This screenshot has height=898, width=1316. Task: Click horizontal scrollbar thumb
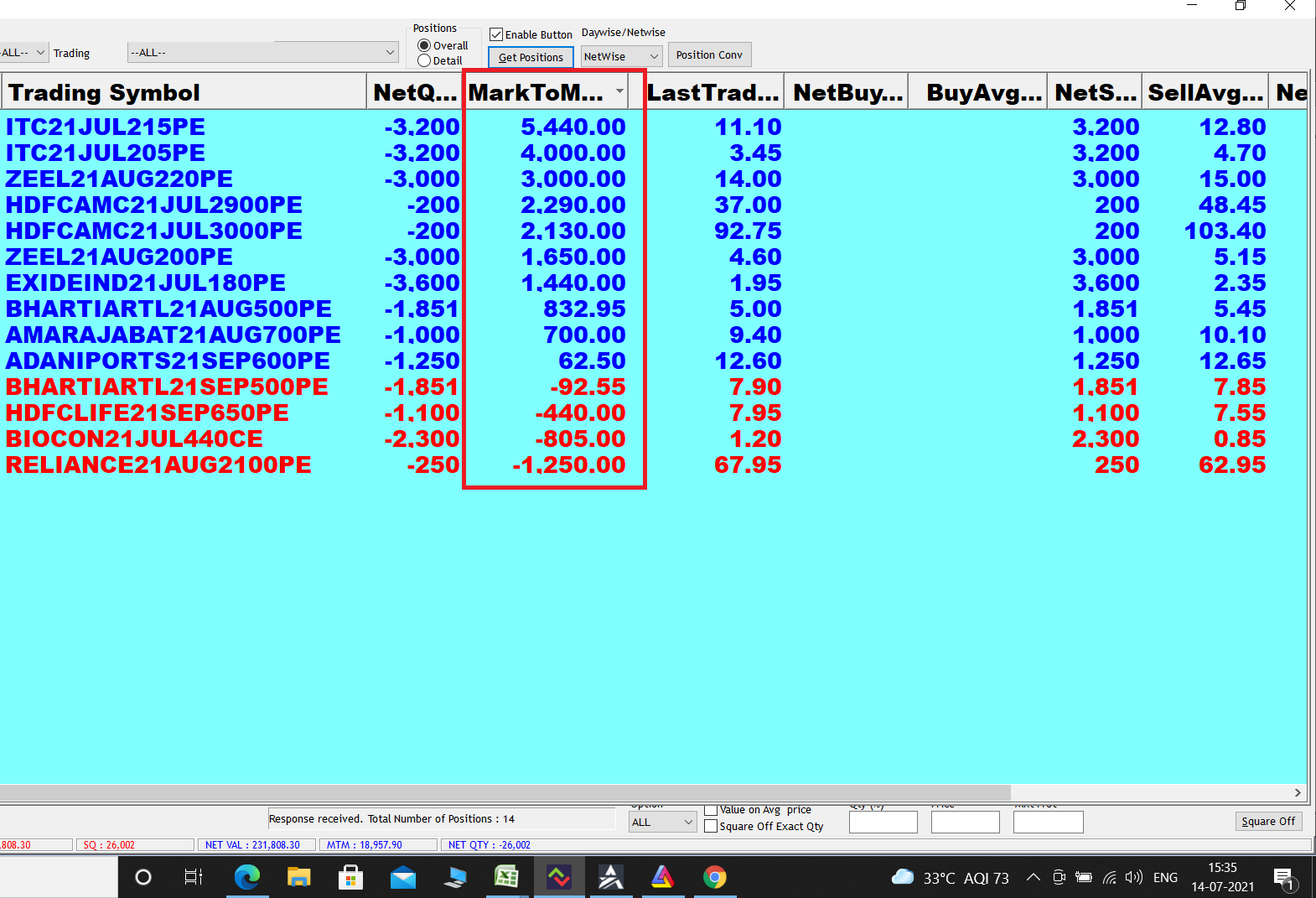click(505, 792)
